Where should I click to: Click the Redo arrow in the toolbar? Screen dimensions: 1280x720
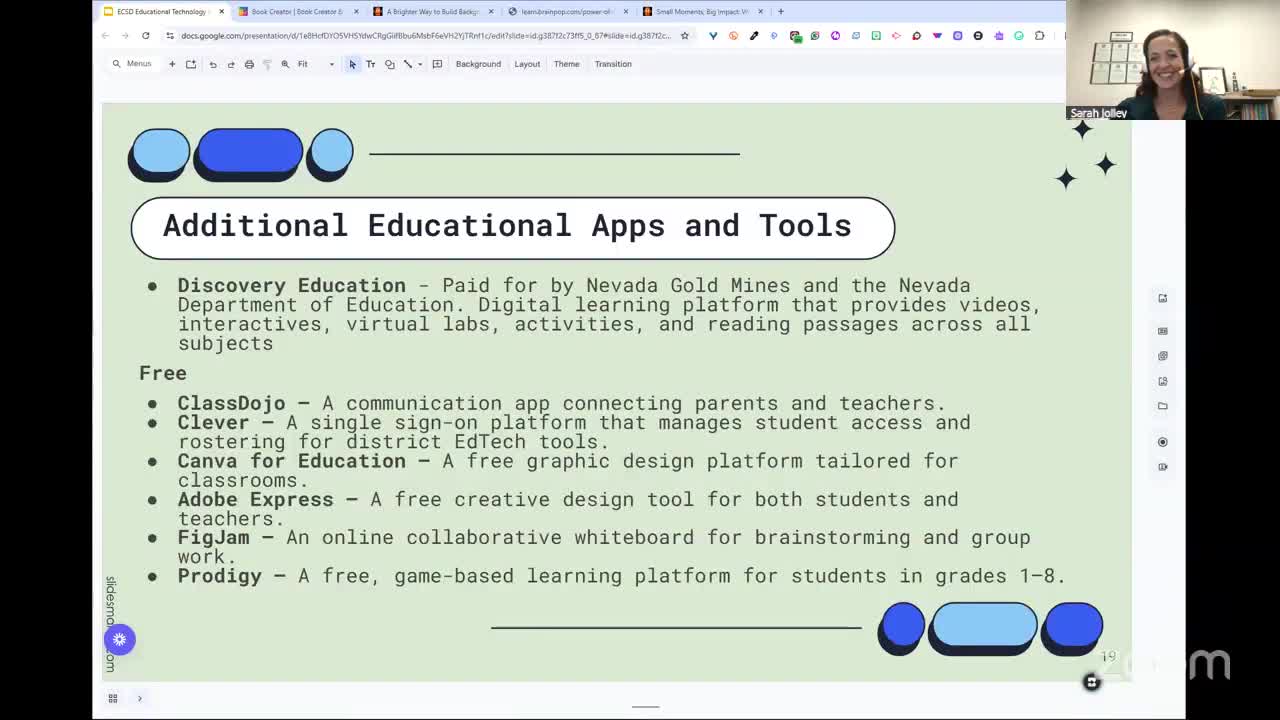tap(231, 64)
